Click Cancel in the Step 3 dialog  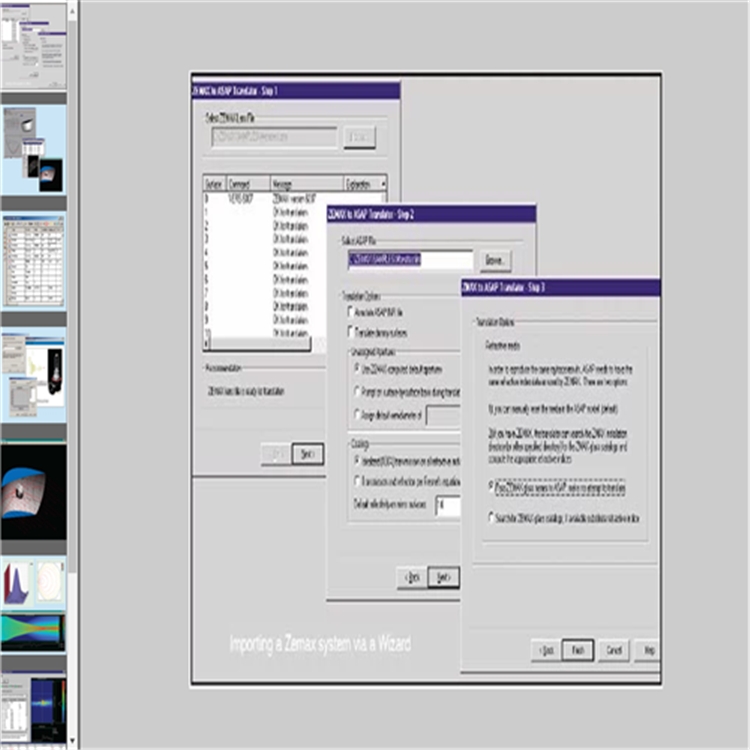614,650
